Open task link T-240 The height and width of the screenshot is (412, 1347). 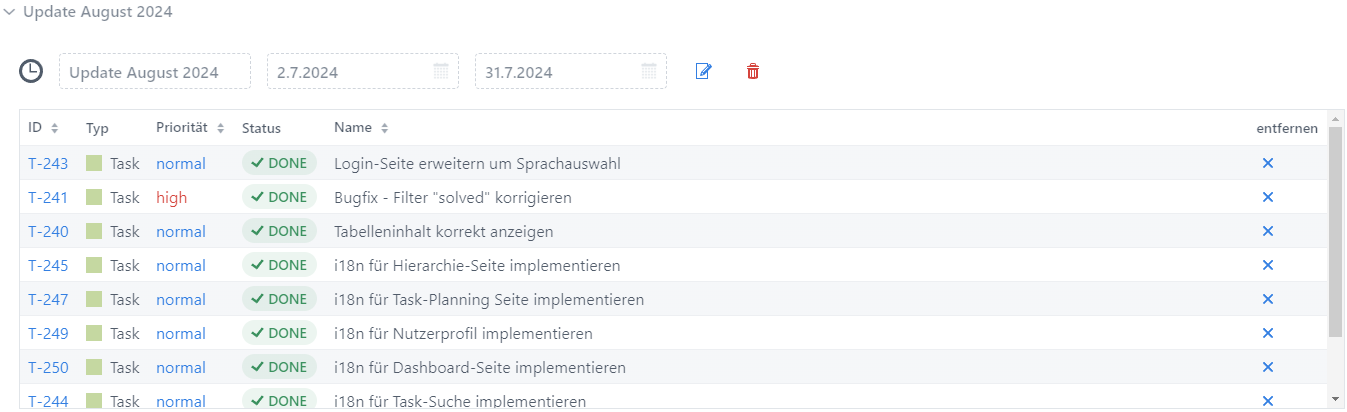[48, 231]
